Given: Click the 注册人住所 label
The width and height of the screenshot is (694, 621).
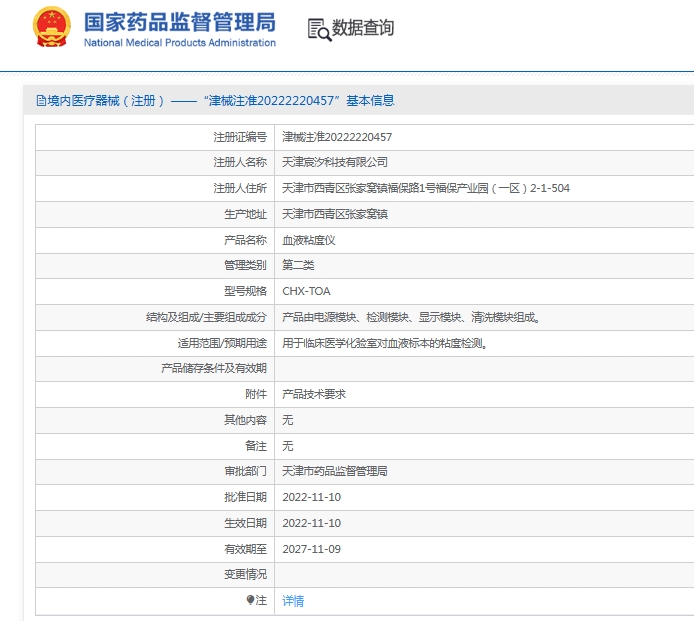Looking at the screenshot, I should pyautogui.click(x=240, y=189).
